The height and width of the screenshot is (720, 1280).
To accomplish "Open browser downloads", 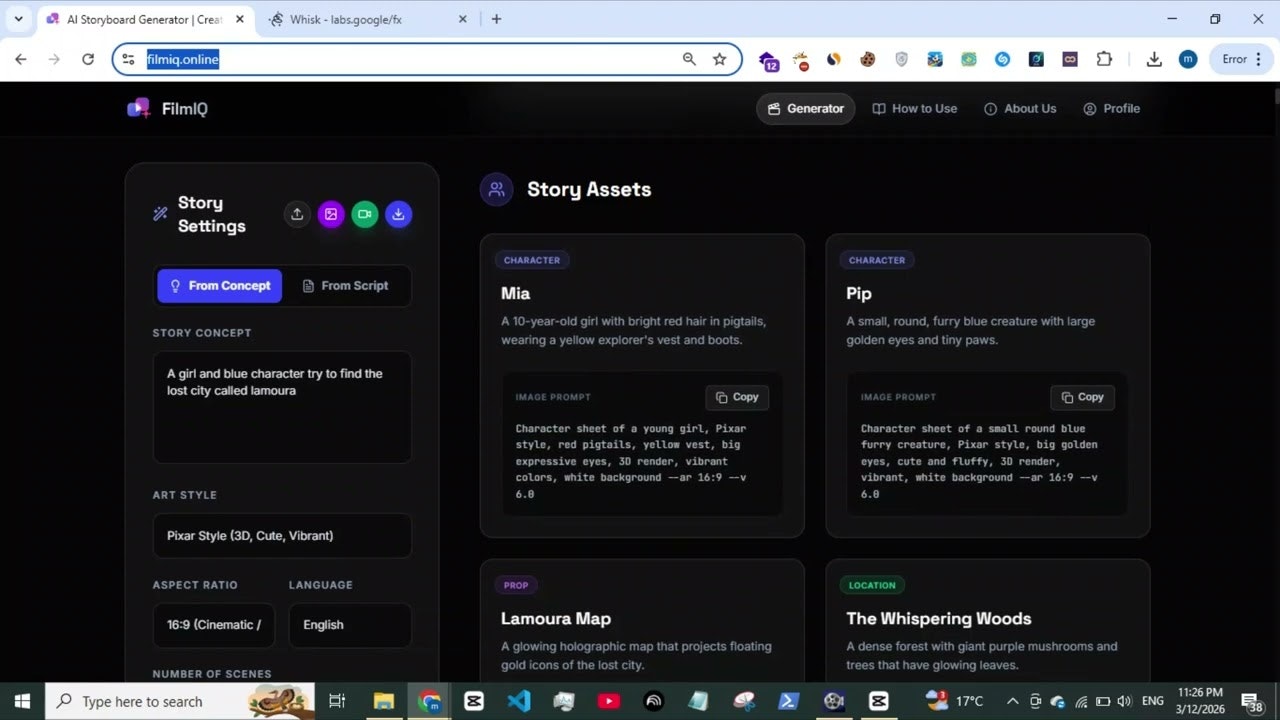I will pos(1154,59).
